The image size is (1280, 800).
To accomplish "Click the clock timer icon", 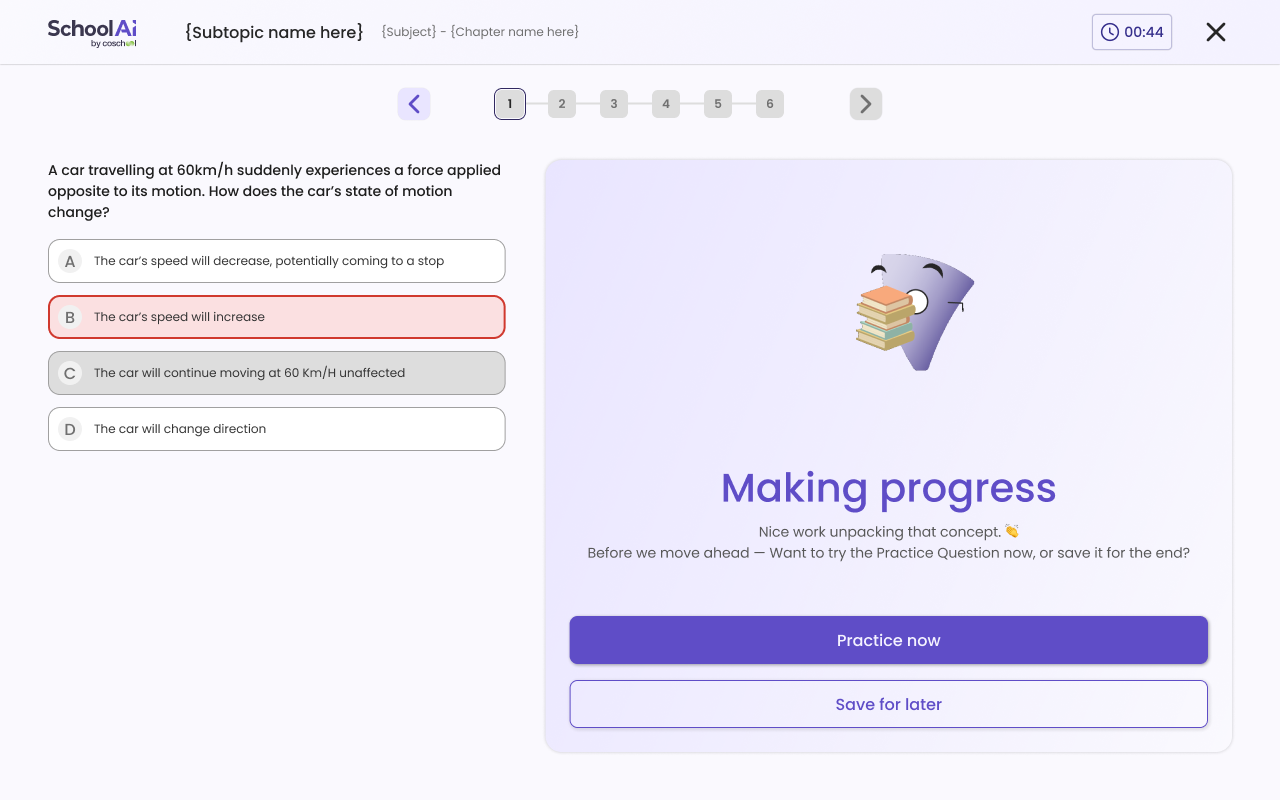I will click(x=1110, y=32).
